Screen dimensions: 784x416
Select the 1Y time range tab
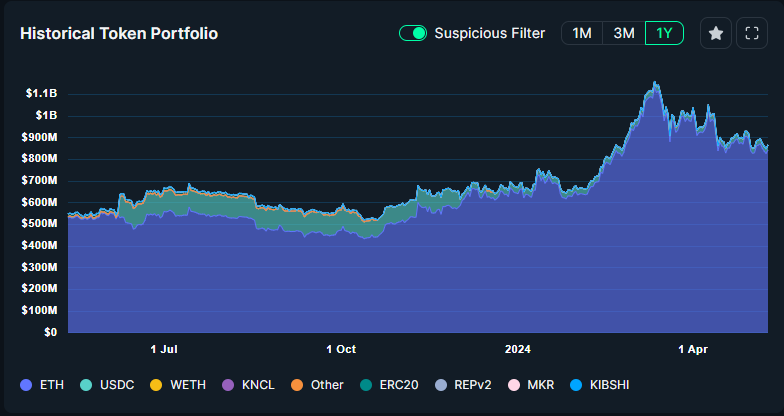pos(664,33)
